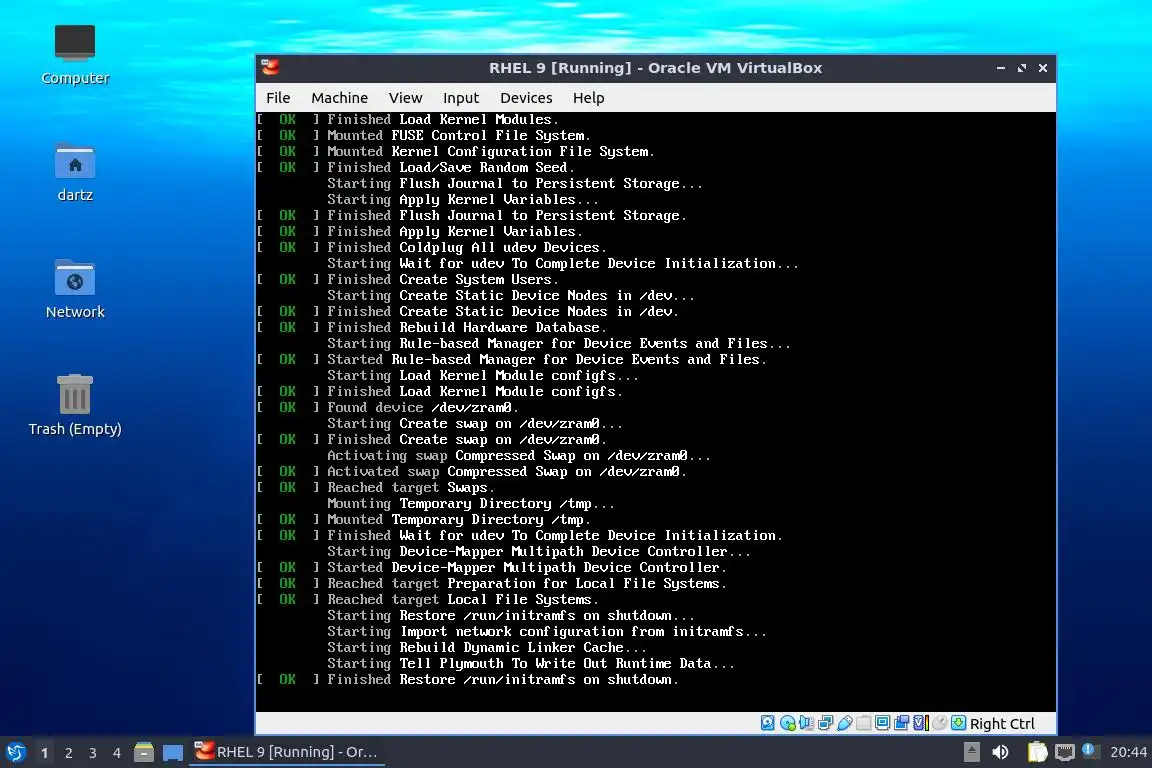
Task: Click the shared folders indicator icon
Action: (864, 723)
